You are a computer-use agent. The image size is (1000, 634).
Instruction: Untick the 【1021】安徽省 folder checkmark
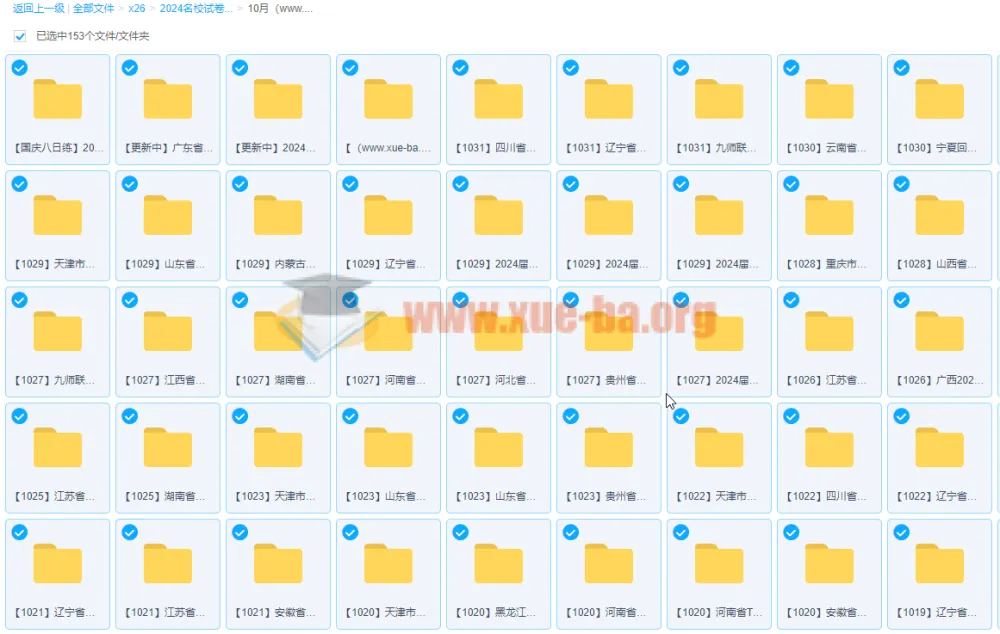[x=239, y=532]
